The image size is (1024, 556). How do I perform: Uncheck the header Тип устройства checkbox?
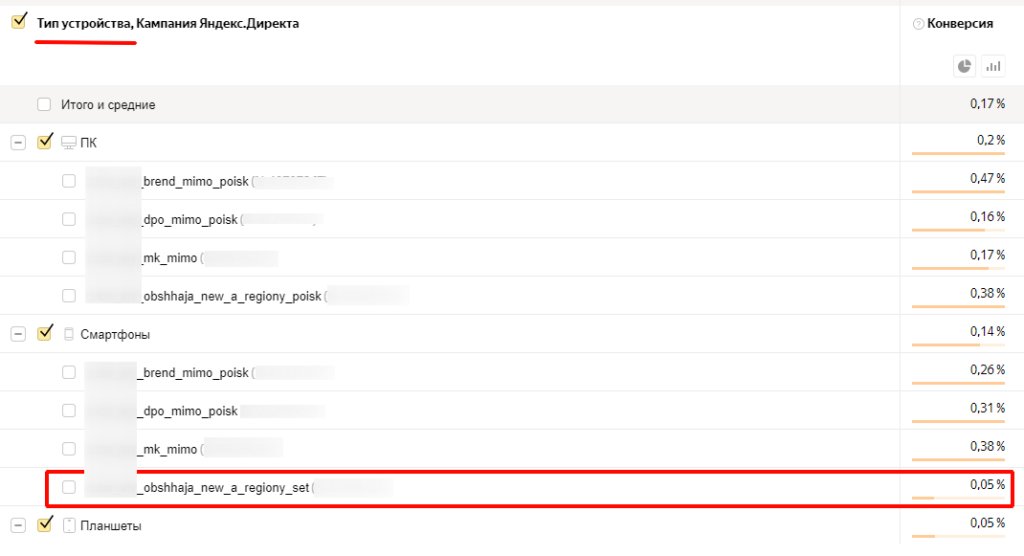point(19,22)
